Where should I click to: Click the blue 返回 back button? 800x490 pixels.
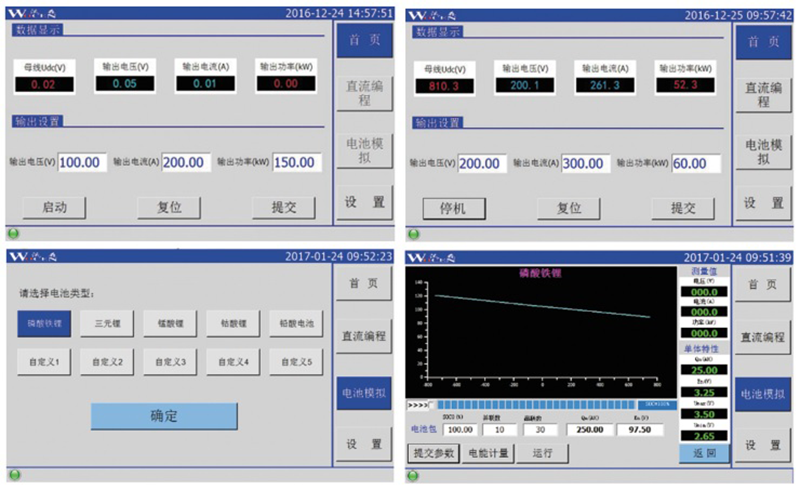click(x=704, y=453)
